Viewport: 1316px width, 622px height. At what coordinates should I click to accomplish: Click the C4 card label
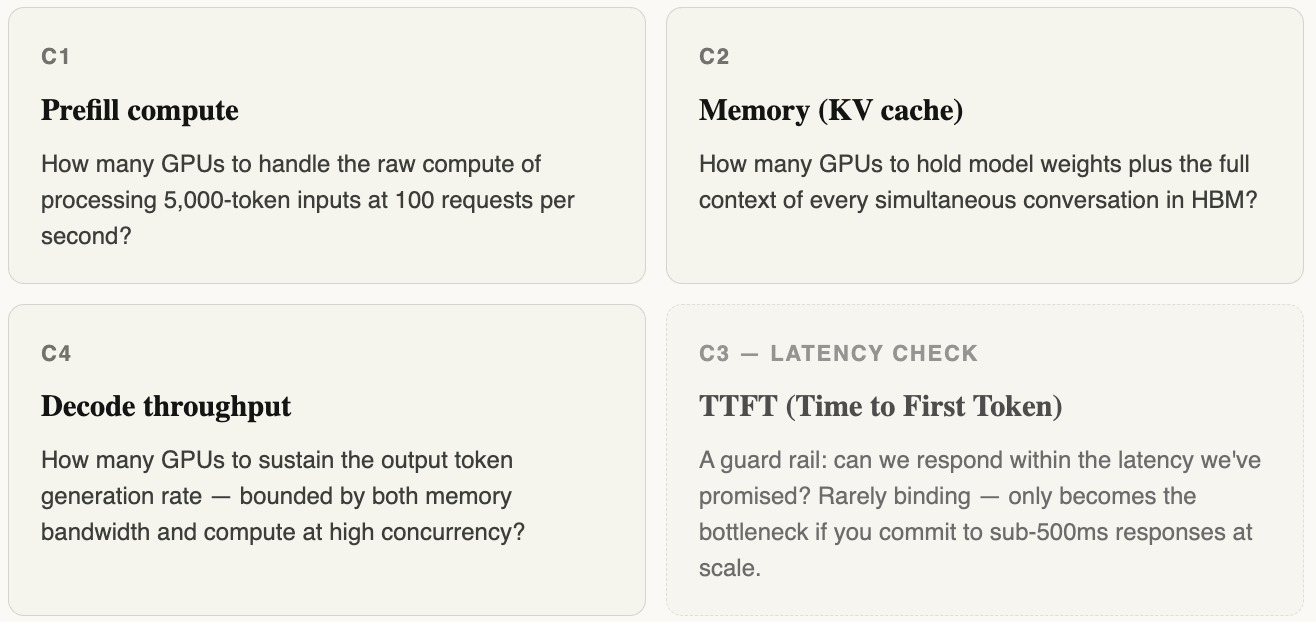[56, 353]
